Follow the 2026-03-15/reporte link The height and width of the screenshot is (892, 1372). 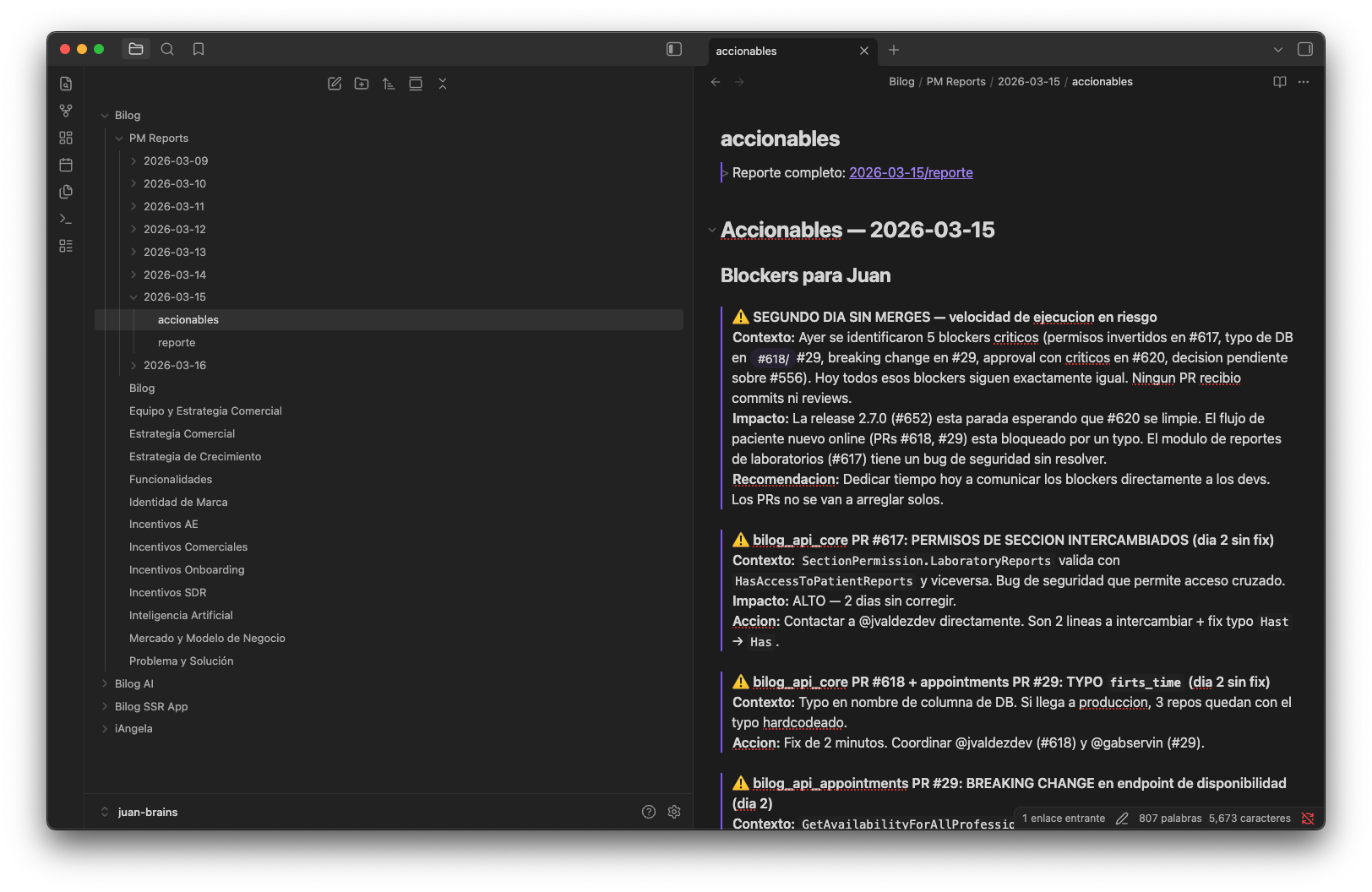(911, 172)
